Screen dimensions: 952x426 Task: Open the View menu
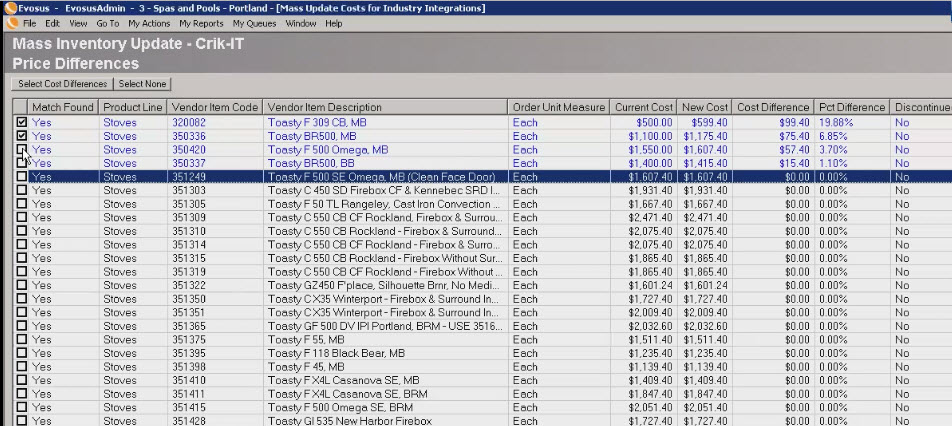78,24
